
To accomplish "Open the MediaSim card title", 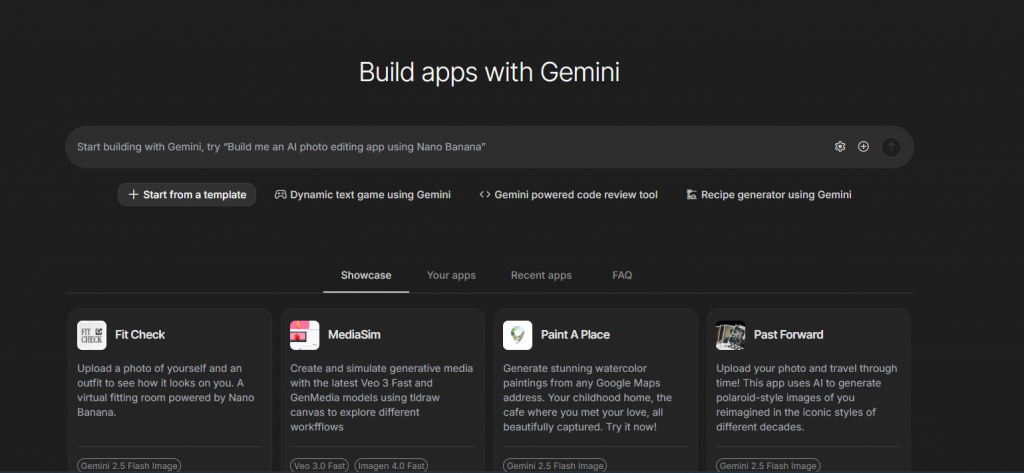I will coord(354,335).
